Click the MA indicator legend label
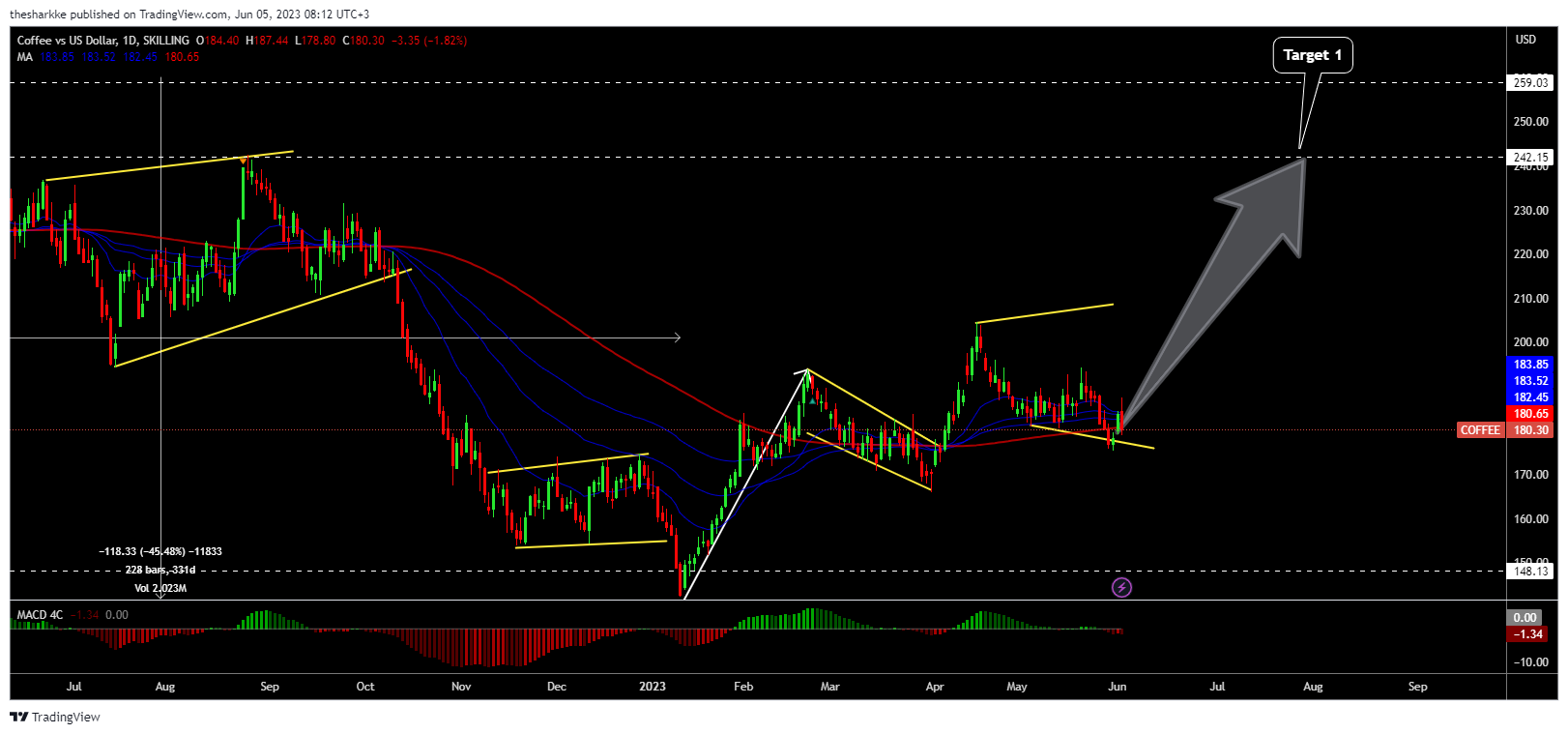 coord(25,57)
